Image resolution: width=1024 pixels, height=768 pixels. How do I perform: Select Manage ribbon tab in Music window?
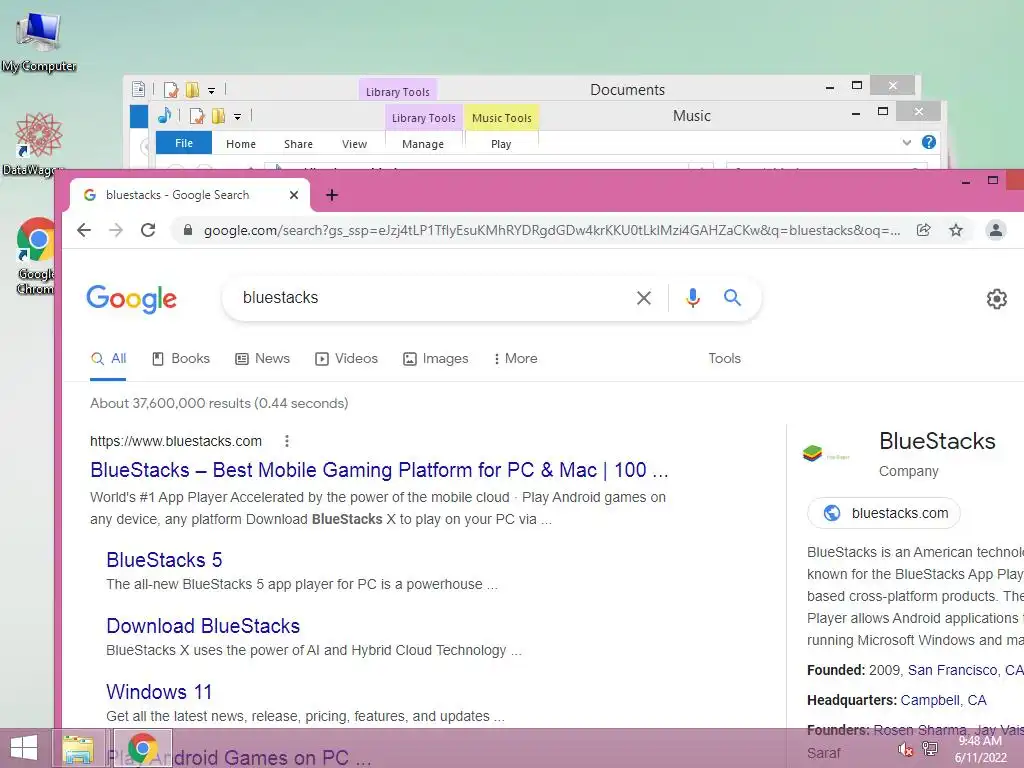point(423,144)
